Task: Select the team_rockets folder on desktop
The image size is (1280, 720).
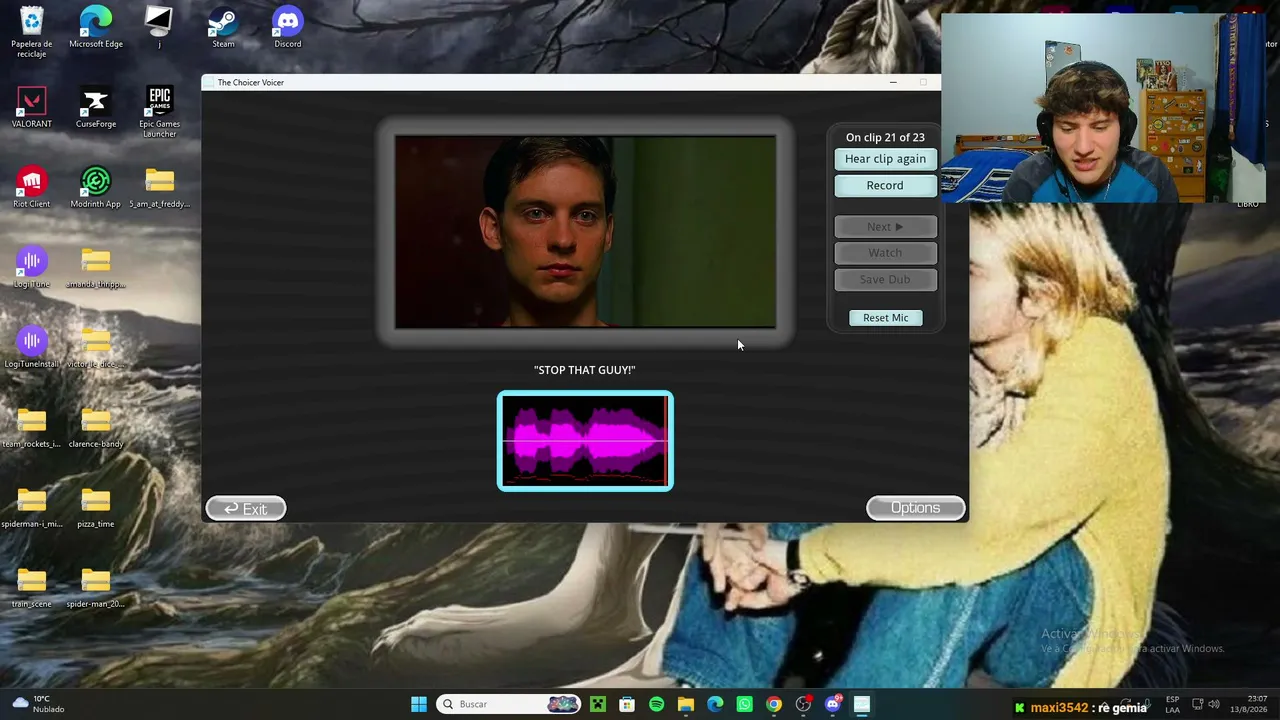Action: tap(32, 427)
